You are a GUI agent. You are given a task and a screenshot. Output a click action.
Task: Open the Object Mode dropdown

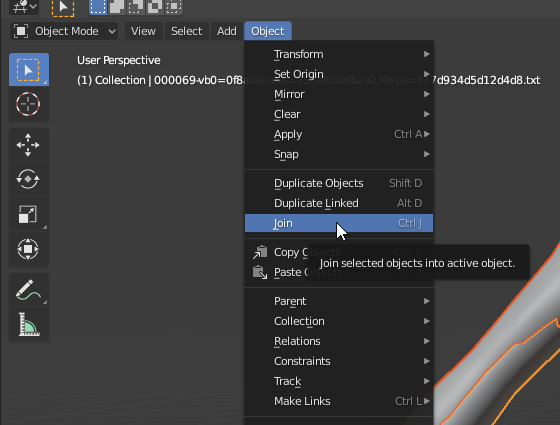coord(64,31)
